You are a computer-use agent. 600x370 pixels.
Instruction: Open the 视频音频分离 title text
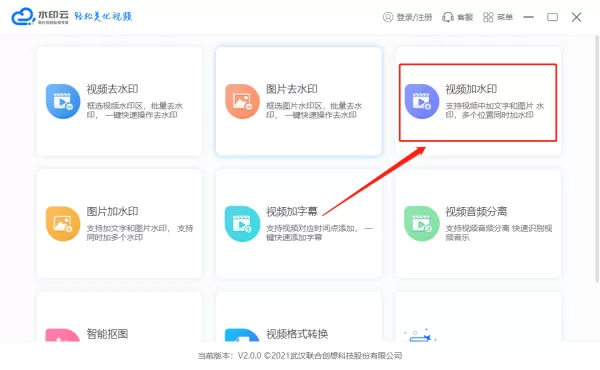click(x=476, y=211)
